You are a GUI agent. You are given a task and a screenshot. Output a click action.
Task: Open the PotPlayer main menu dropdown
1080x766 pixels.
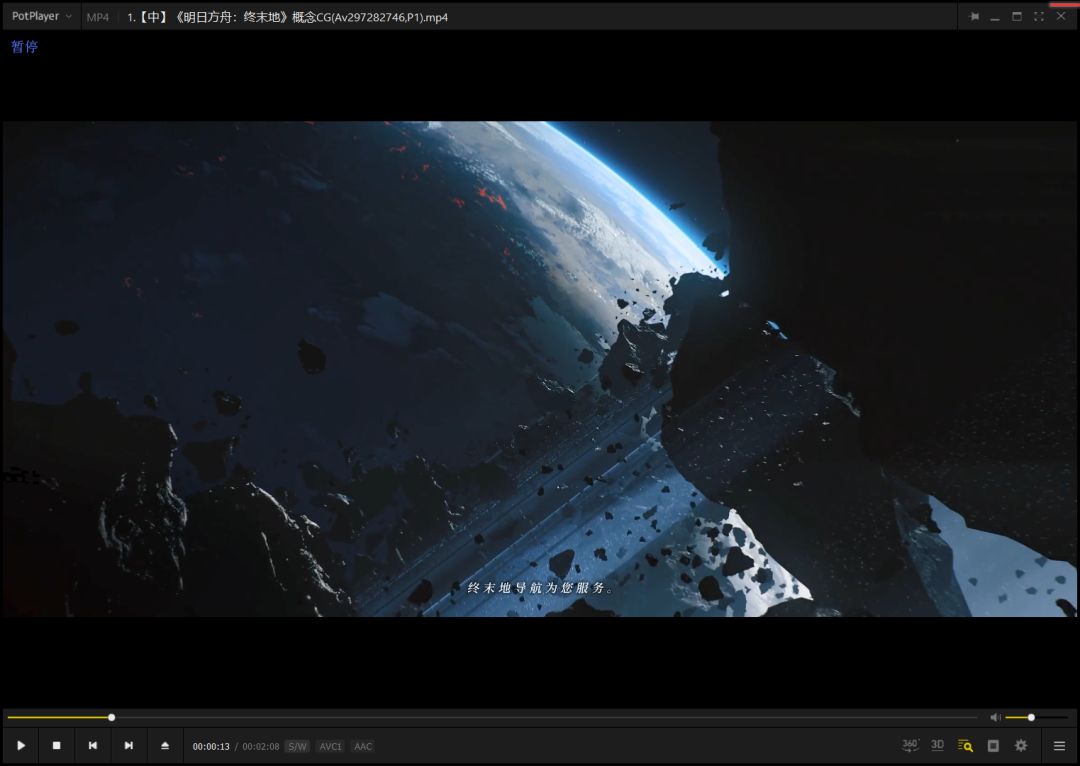click(x=41, y=17)
